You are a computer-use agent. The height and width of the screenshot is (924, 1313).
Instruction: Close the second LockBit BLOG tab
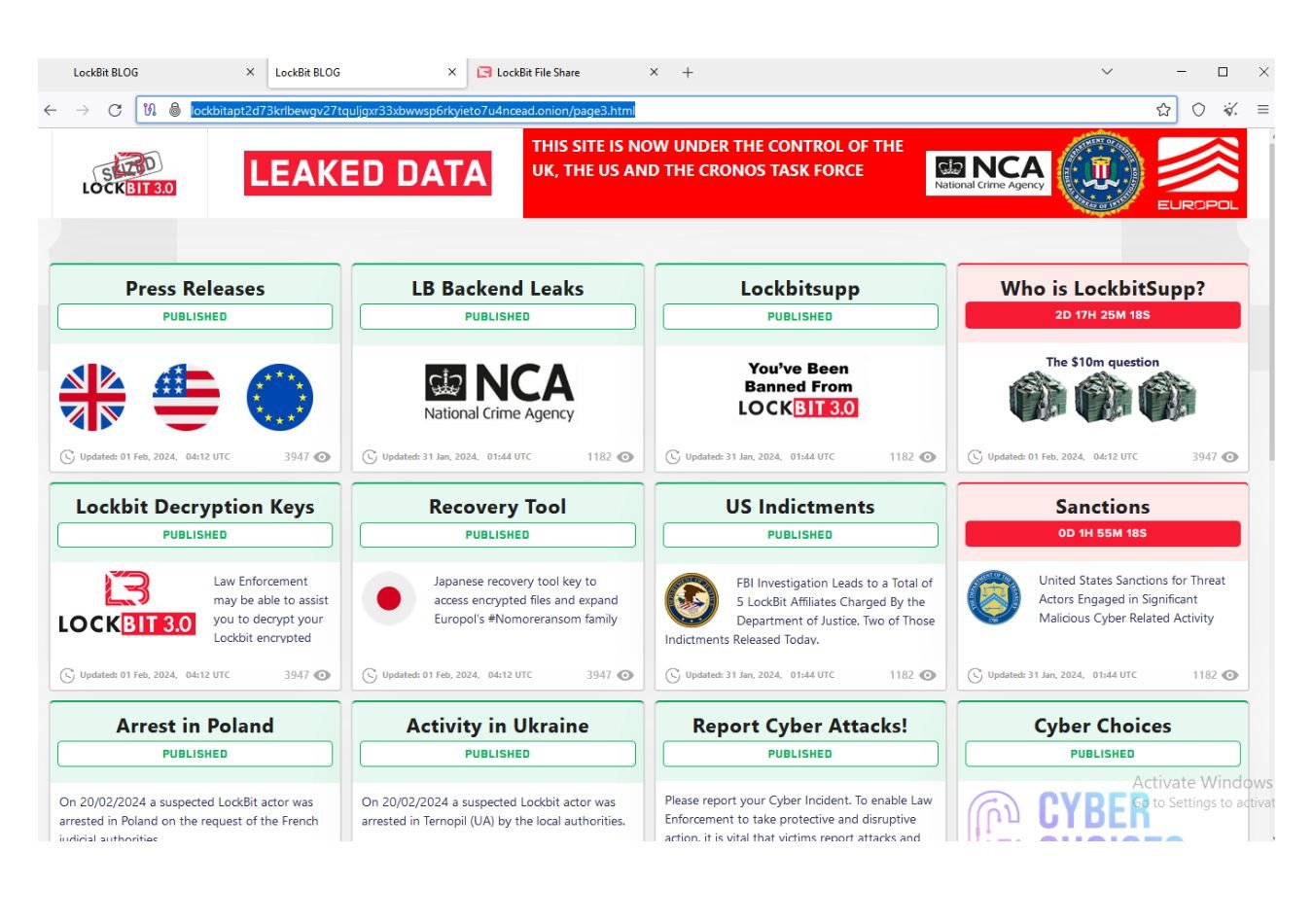click(x=452, y=72)
